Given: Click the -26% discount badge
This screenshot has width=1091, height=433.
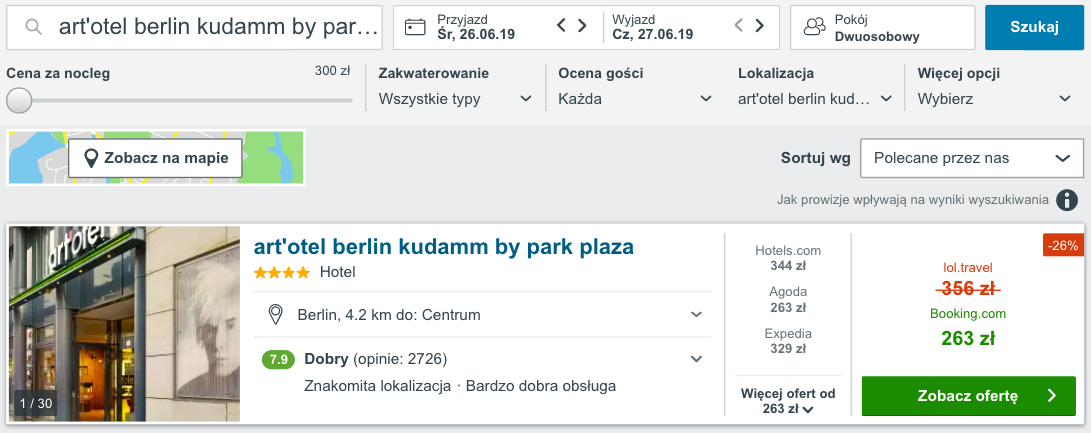Looking at the screenshot, I should tap(1063, 245).
